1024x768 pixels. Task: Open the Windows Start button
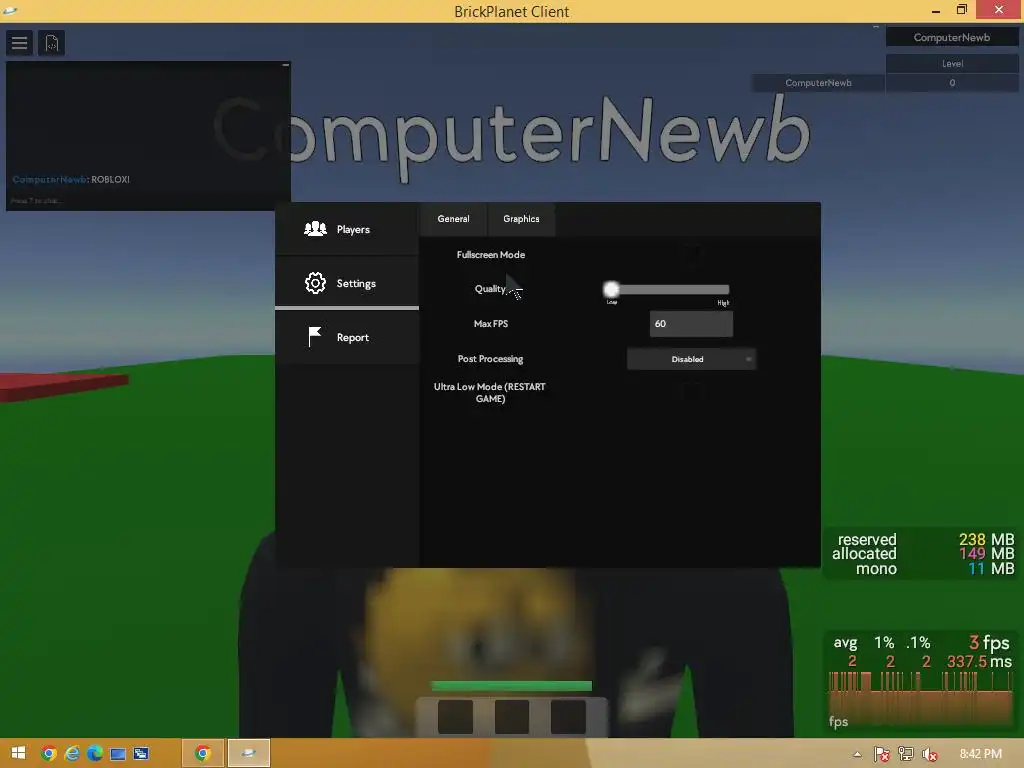click(x=18, y=753)
